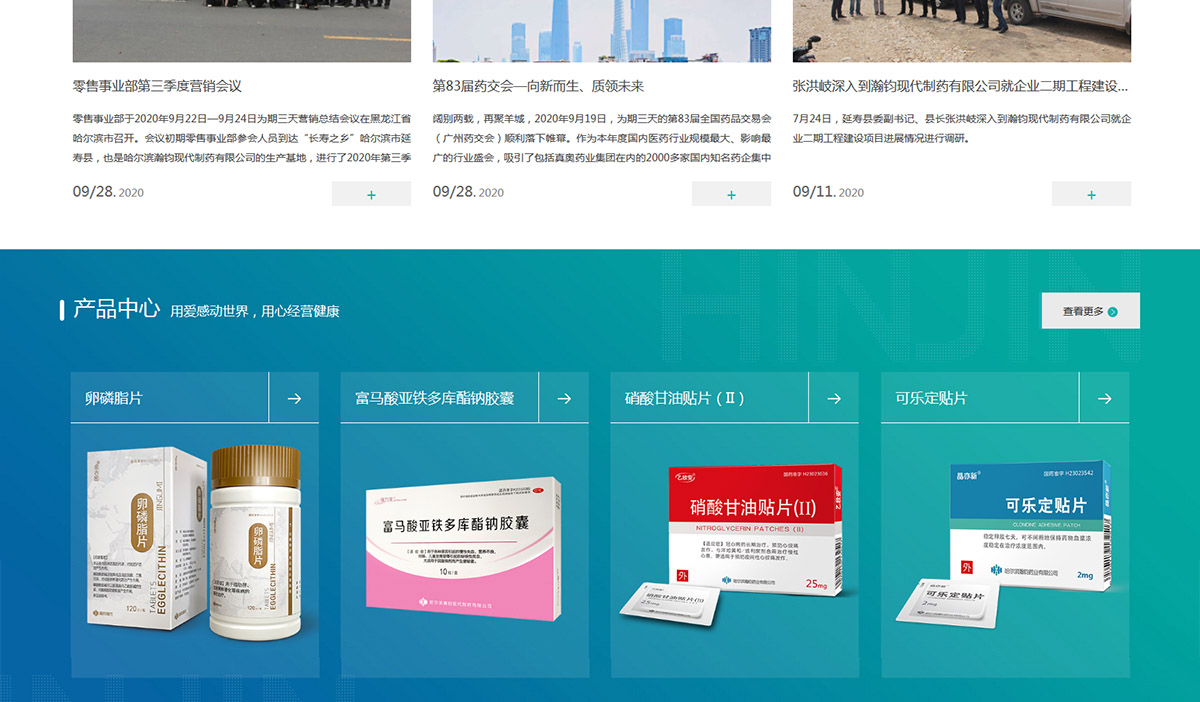Click the arrow icon beside 富马酸亚铁多库酯钠胶囊
Image resolution: width=1200 pixels, height=702 pixels.
click(x=564, y=398)
